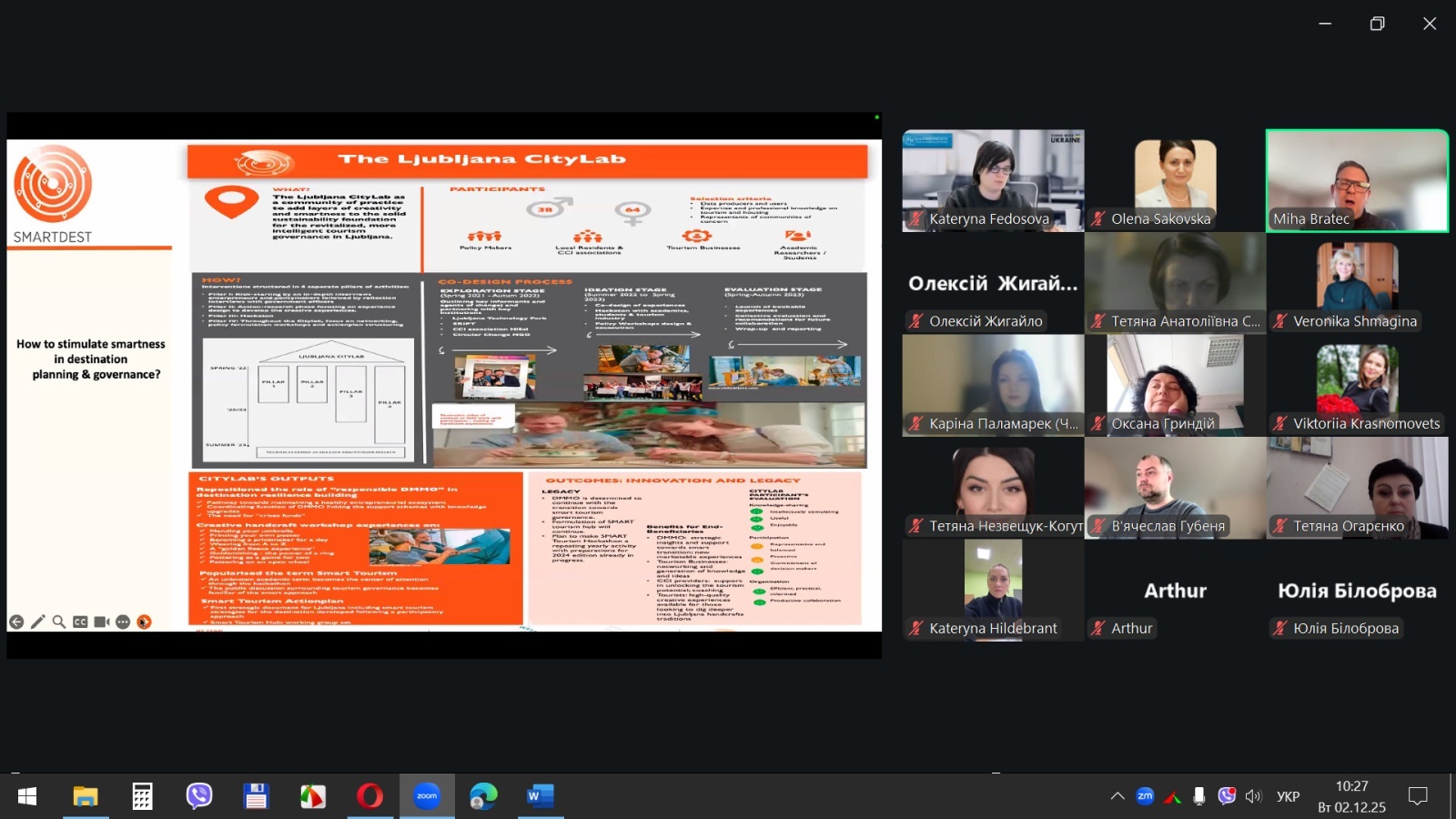Image resolution: width=1456 pixels, height=819 pixels.
Task: Click the muted mic icon beside Kateryna Fedosova
Action: [x=915, y=219]
